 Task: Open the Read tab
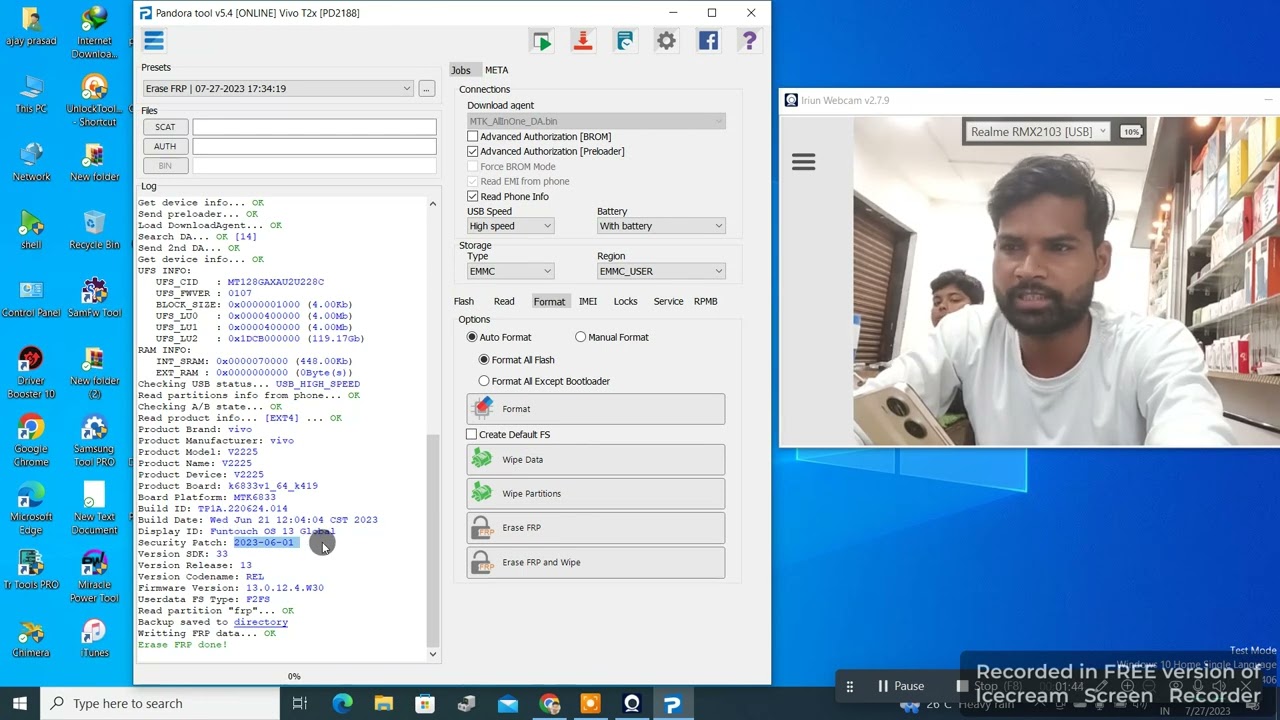(504, 301)
